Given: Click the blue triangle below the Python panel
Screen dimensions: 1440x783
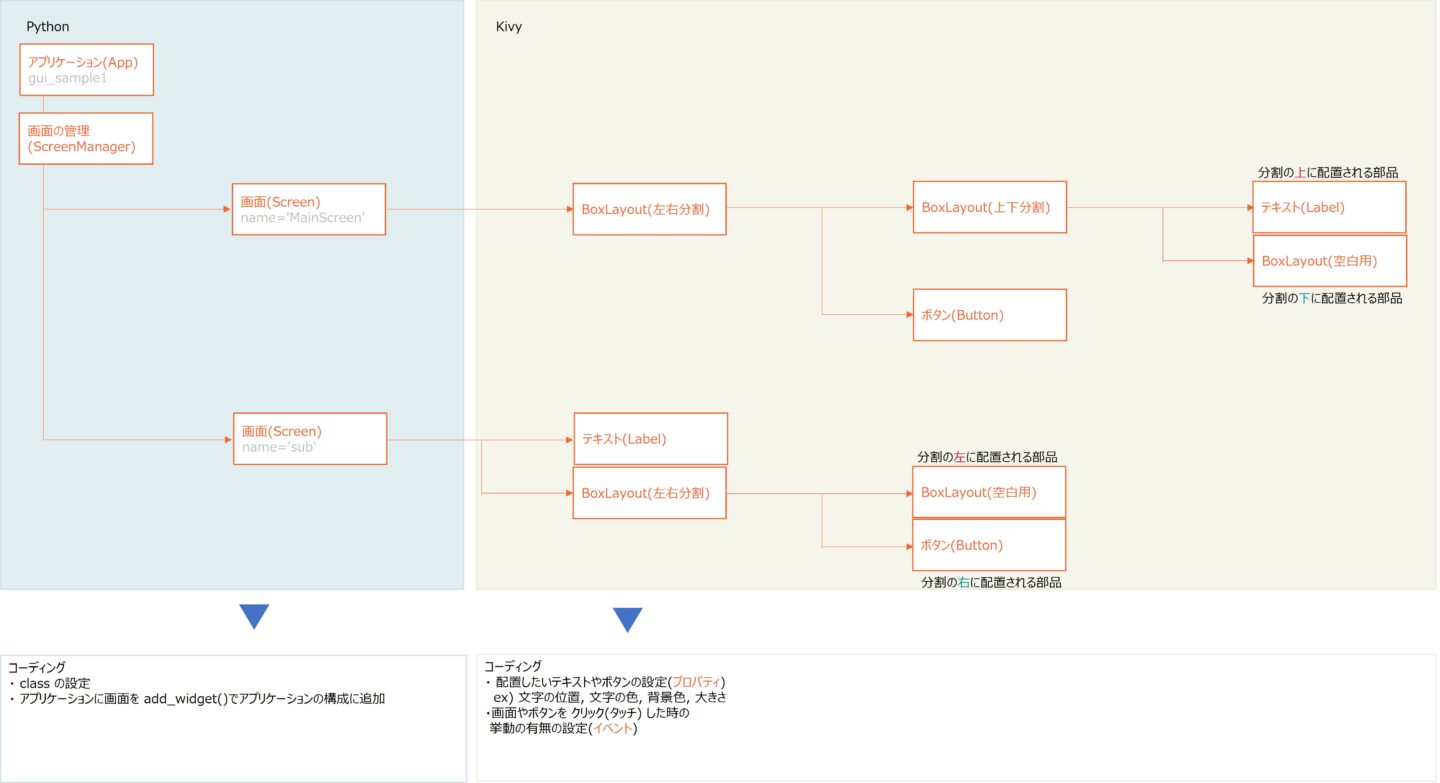Looking at the screenshot, I should (x=255, y=616).
